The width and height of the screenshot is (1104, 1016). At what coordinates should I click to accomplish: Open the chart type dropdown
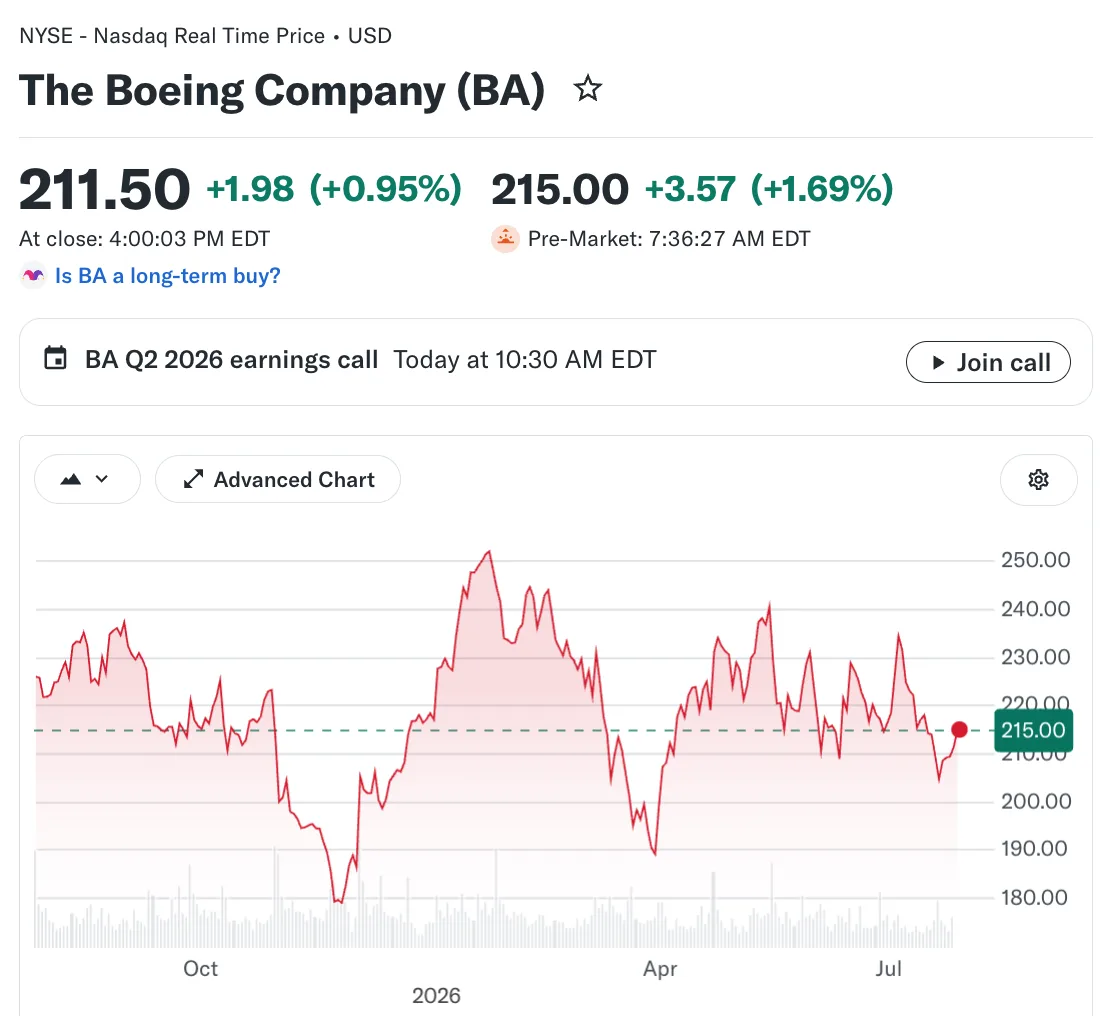(87, 479)
